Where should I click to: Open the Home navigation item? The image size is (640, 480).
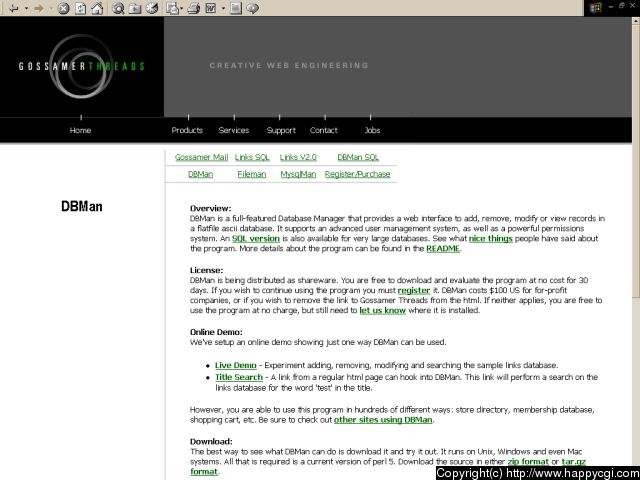tap(80, 130)
